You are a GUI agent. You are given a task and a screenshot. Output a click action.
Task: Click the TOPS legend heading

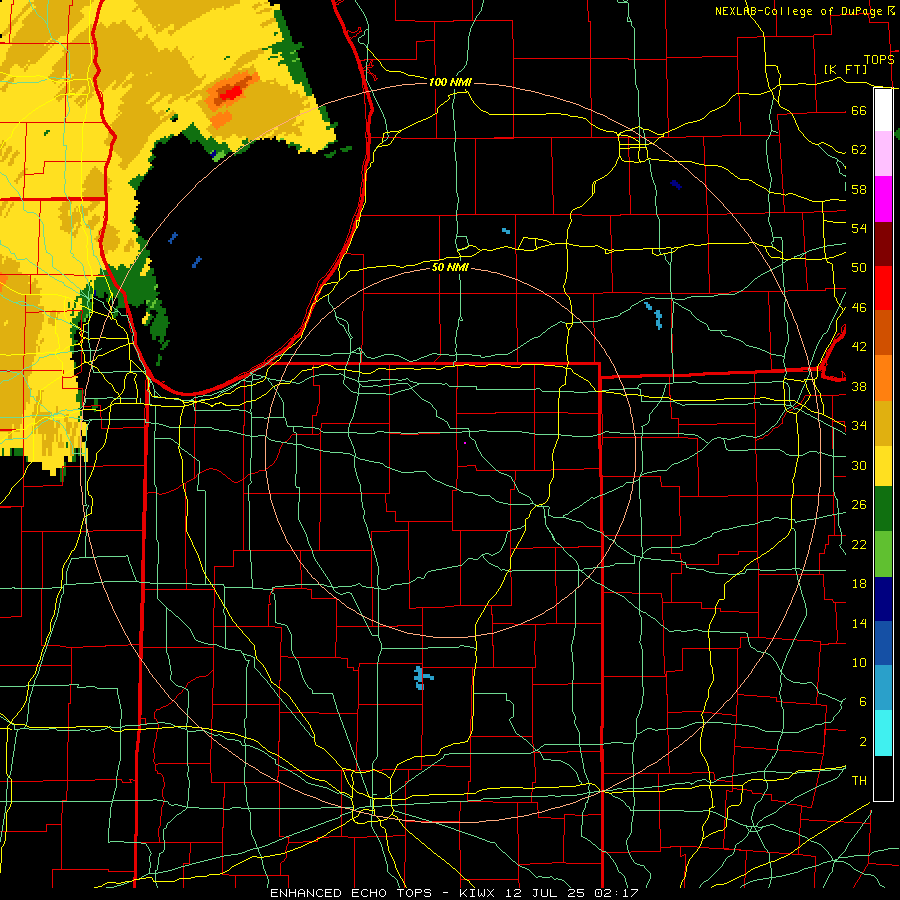pyautogui.click(x=879, y=59)
